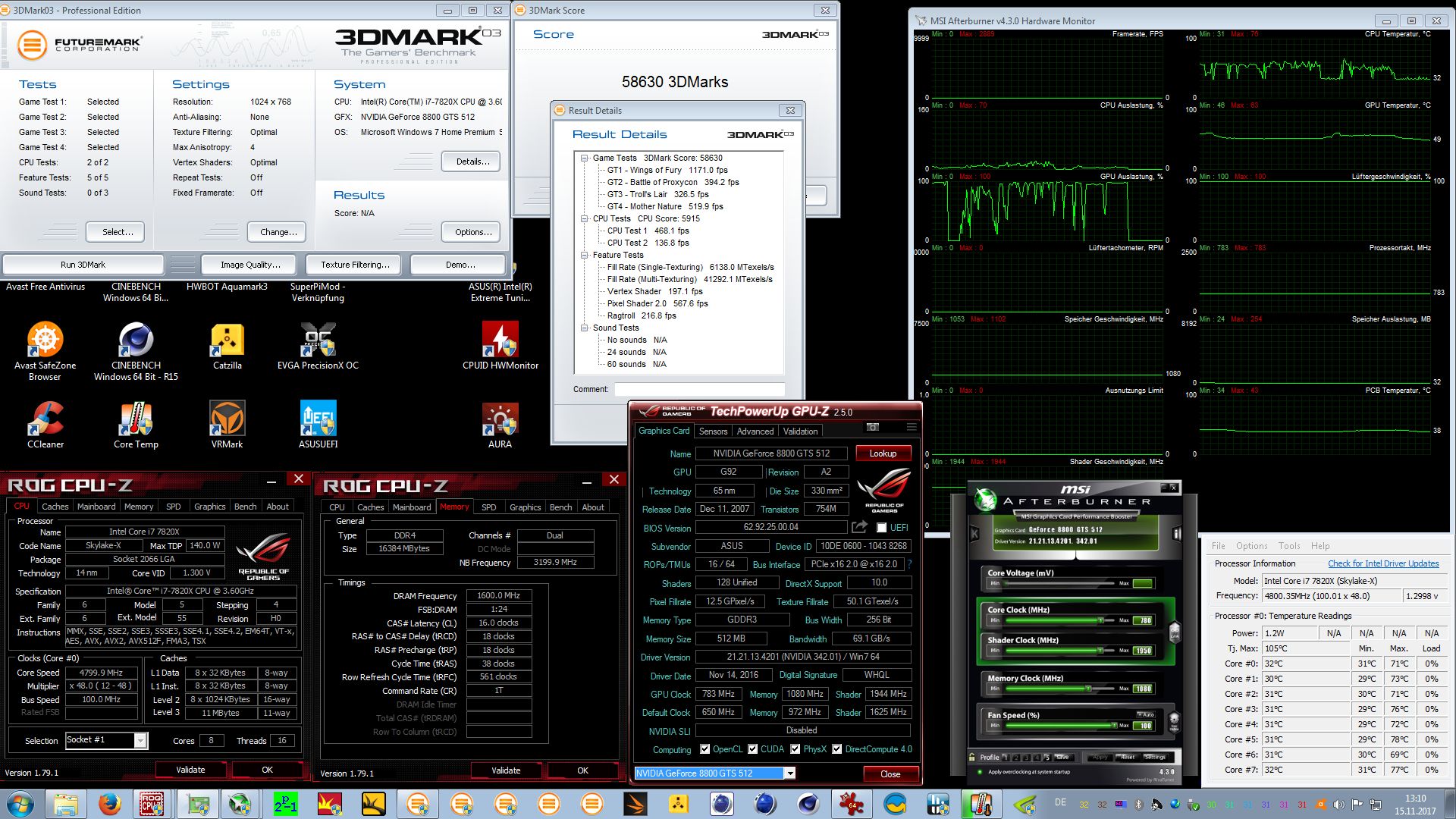Click the Afterburner Settings button
1456x819 pixels.
click(x=1155, y=757)
